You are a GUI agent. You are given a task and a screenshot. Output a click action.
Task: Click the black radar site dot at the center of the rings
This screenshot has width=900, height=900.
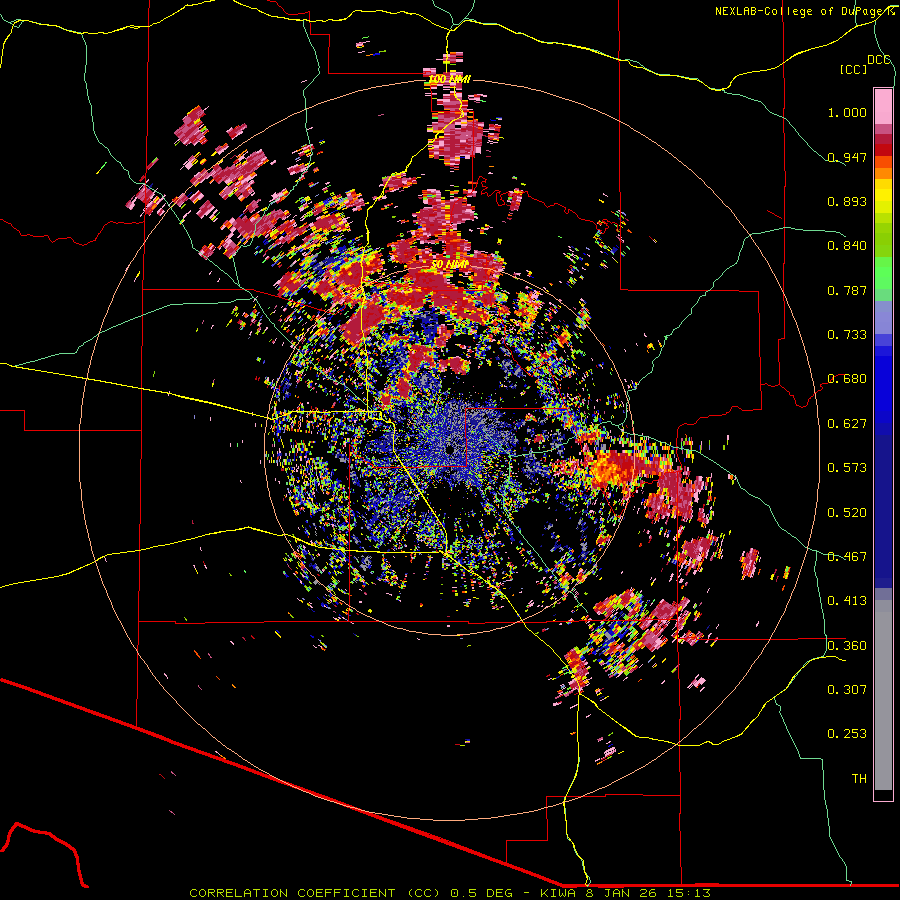pyautogui.click(x=450, y=449)
